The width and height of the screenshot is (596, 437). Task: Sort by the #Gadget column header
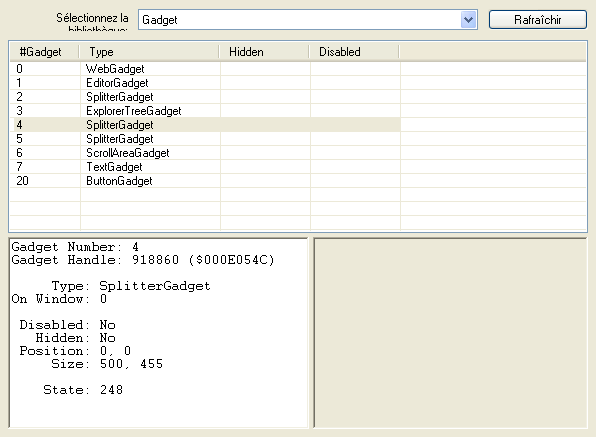[44, 52]
